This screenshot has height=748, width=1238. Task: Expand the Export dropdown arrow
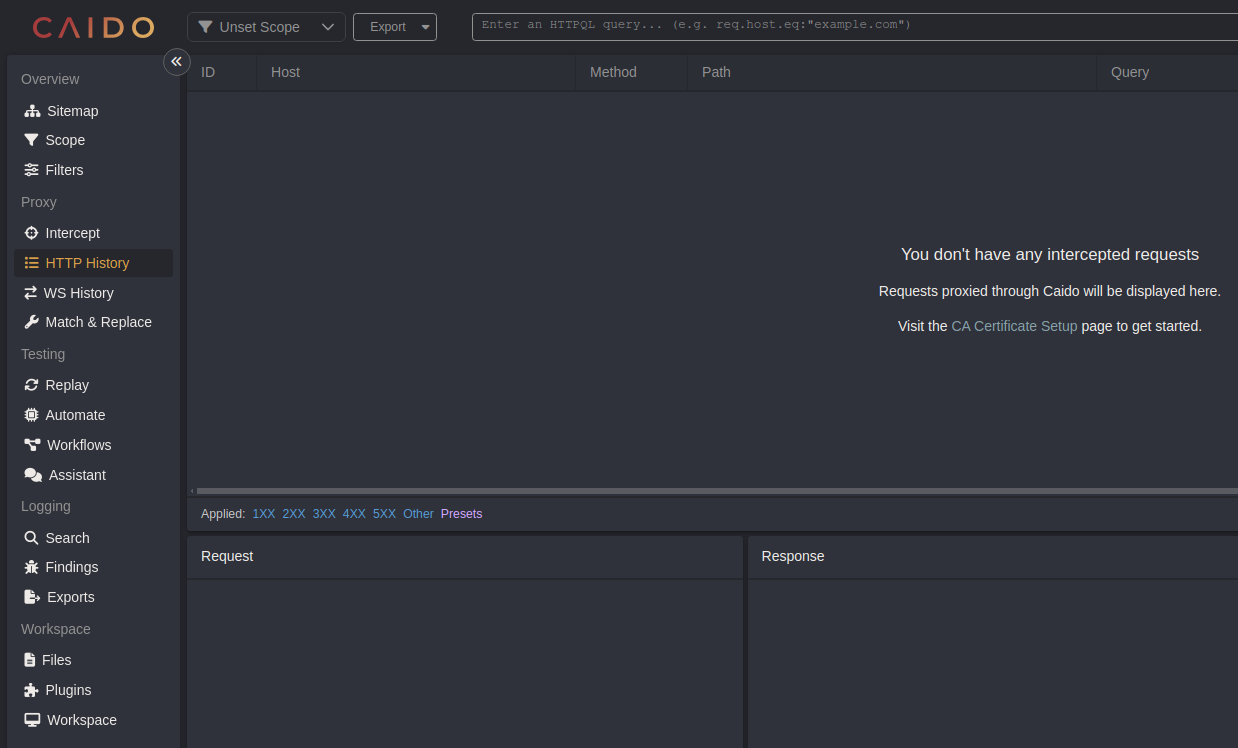(x=426, y=27)
